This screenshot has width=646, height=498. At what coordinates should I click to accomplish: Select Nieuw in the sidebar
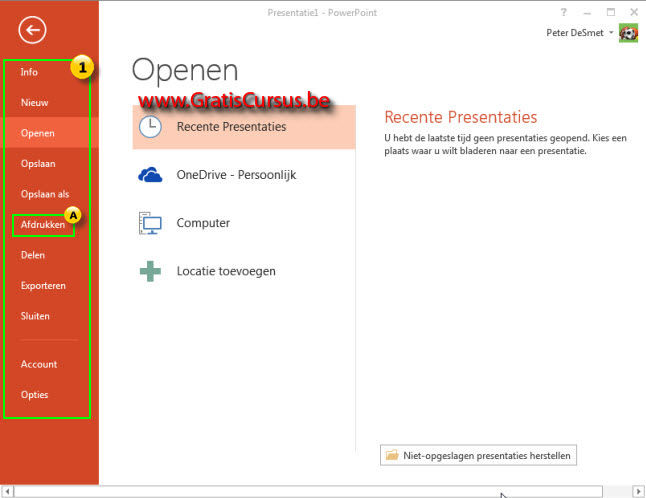(35, 103)
